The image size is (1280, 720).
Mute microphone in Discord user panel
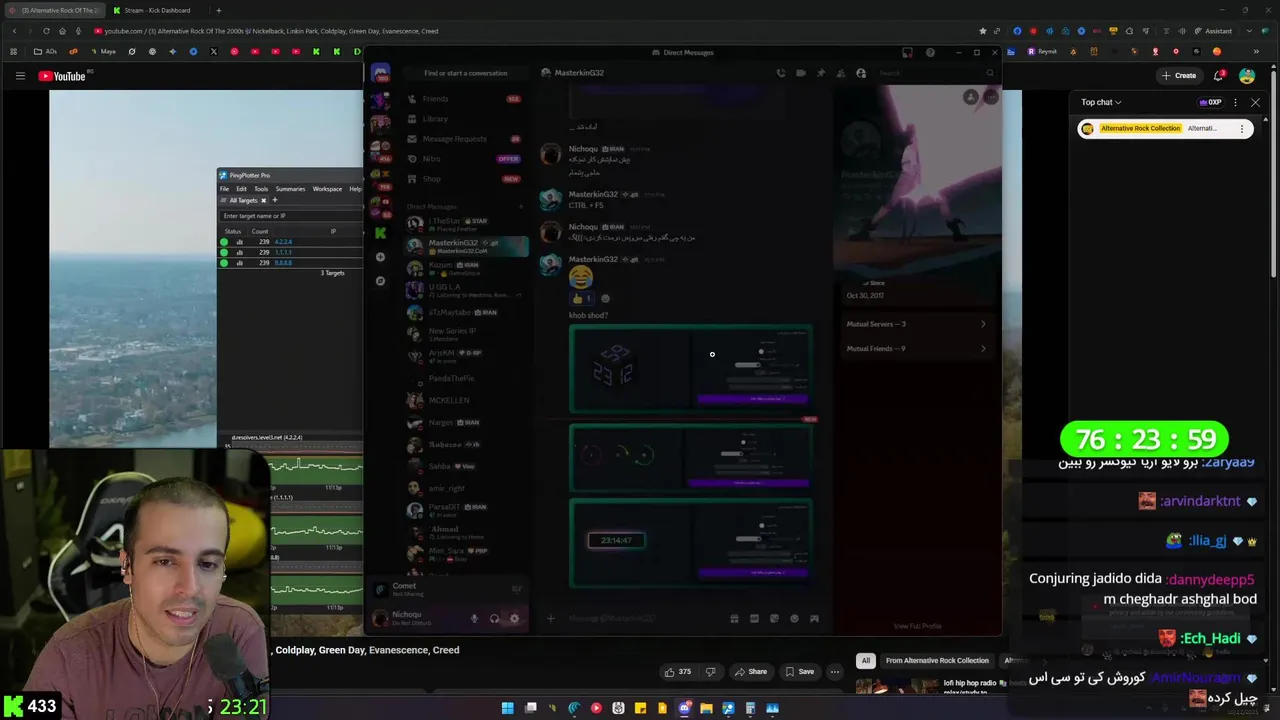coord(474,618)
